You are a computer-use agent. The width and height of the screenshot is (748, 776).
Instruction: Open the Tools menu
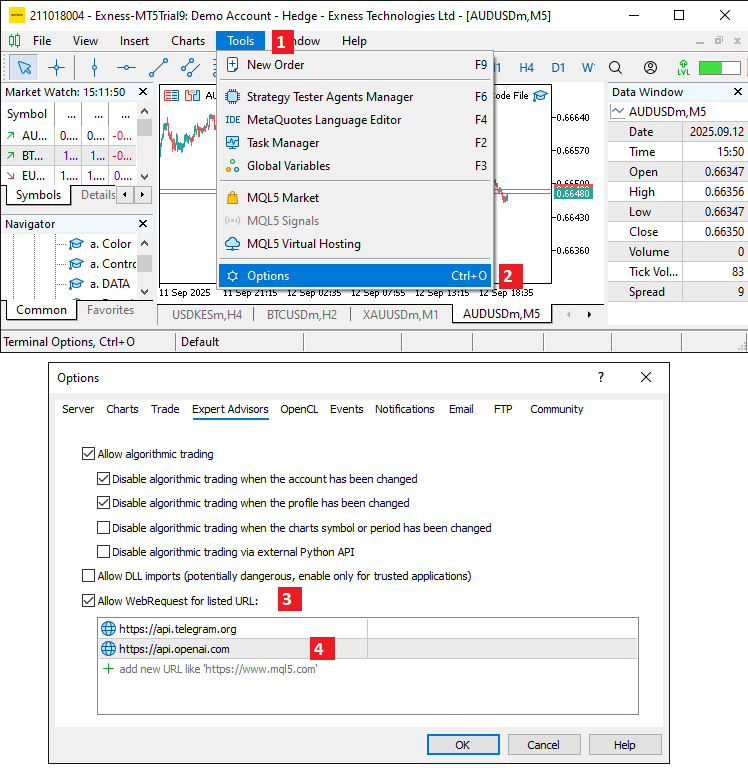click(241, 41)
